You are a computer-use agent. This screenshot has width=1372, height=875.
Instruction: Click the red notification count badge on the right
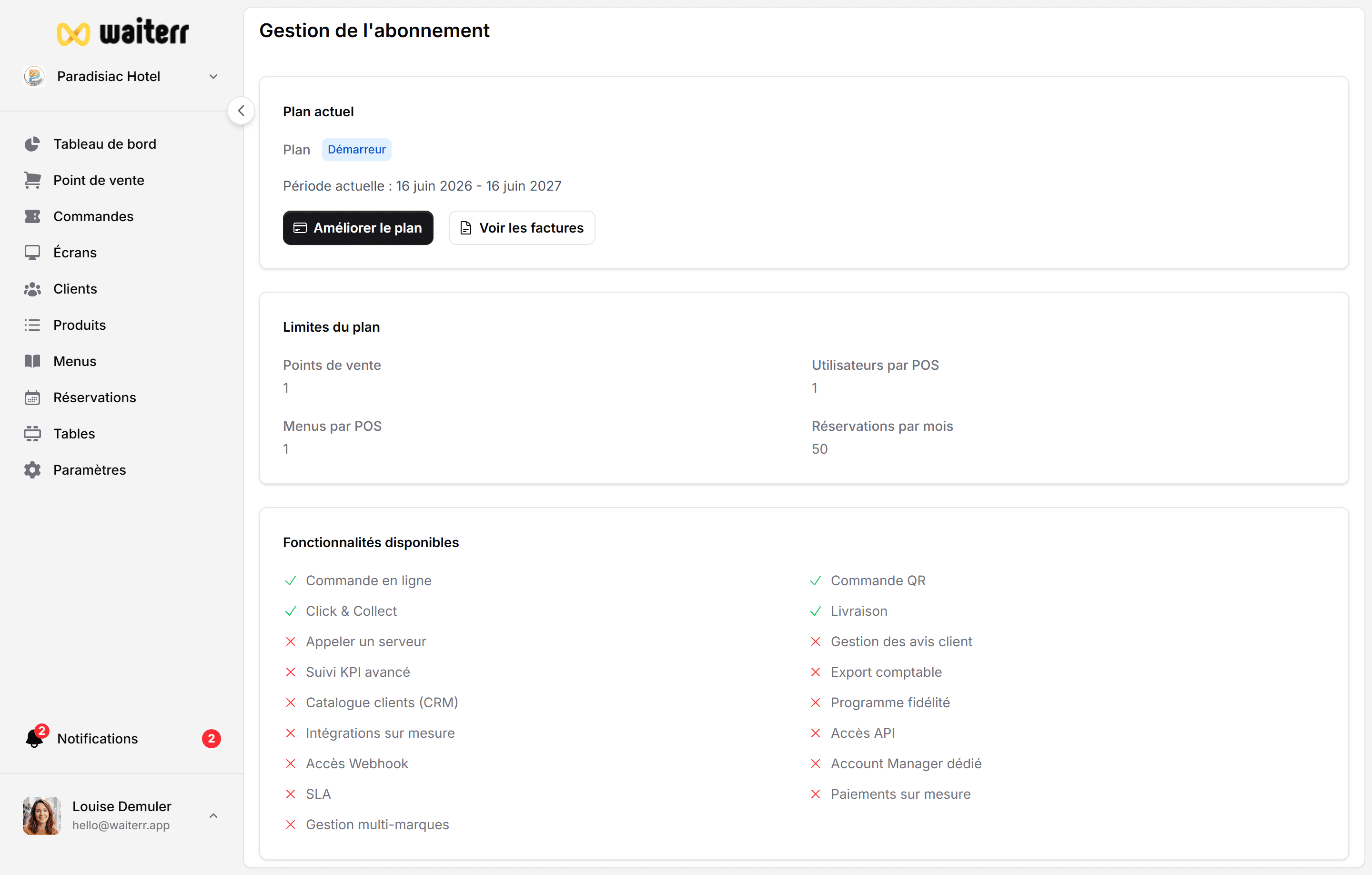212,738
